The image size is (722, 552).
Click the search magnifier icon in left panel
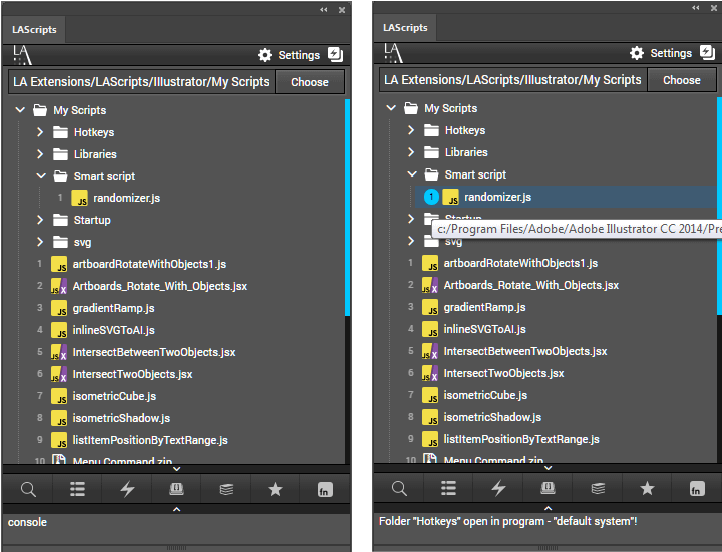28,489
